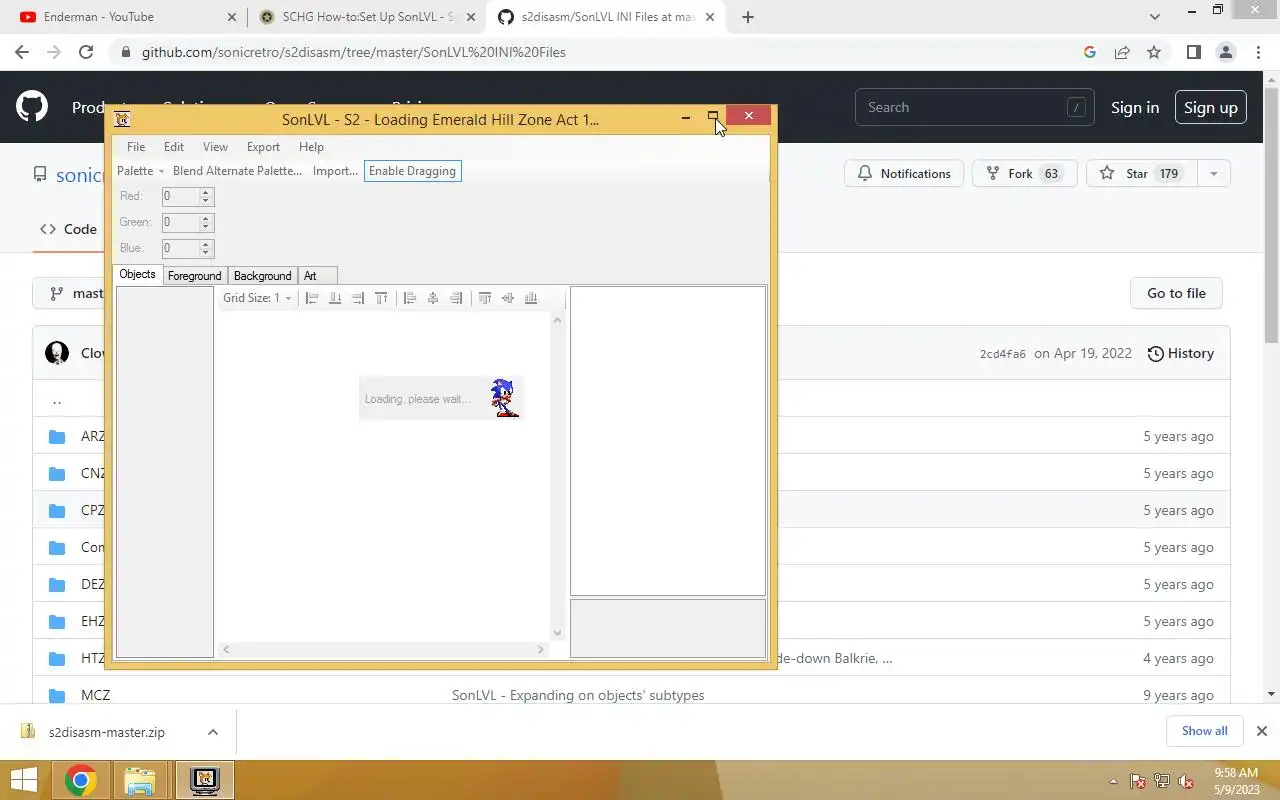Click the SonLVL window title icon
Image resolution: width=1280 pixels, height=800 pixels.
click(122, 119)
